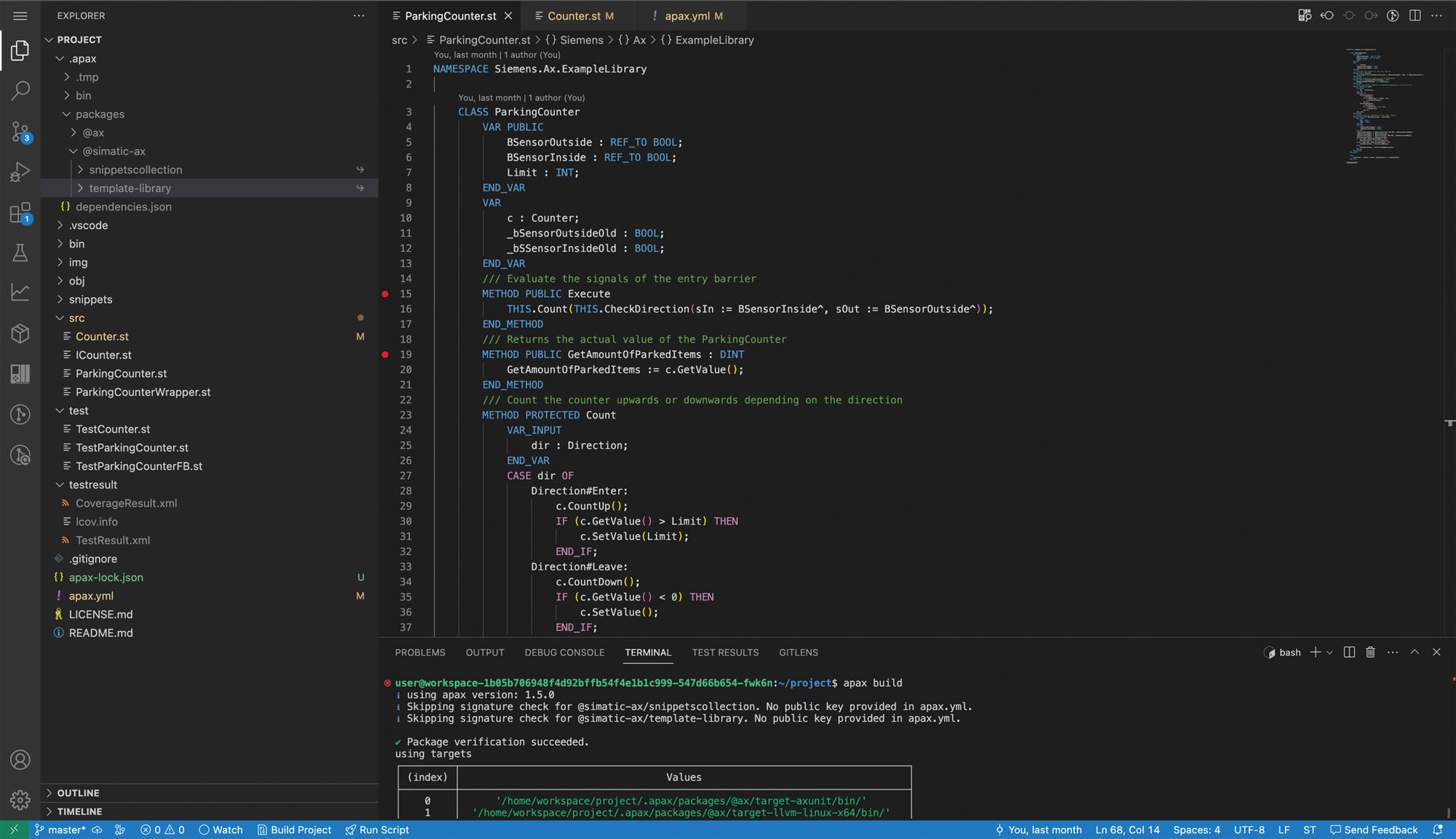Open the Source Control view
Viewport: 1456px width, 839px height.
pos(20,132)
